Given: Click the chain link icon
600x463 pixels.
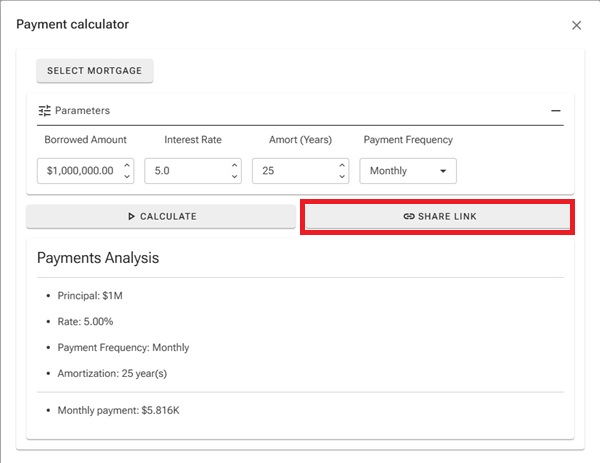Looking at the screenshot, I should pyautogui.click(x=408, y=217).
